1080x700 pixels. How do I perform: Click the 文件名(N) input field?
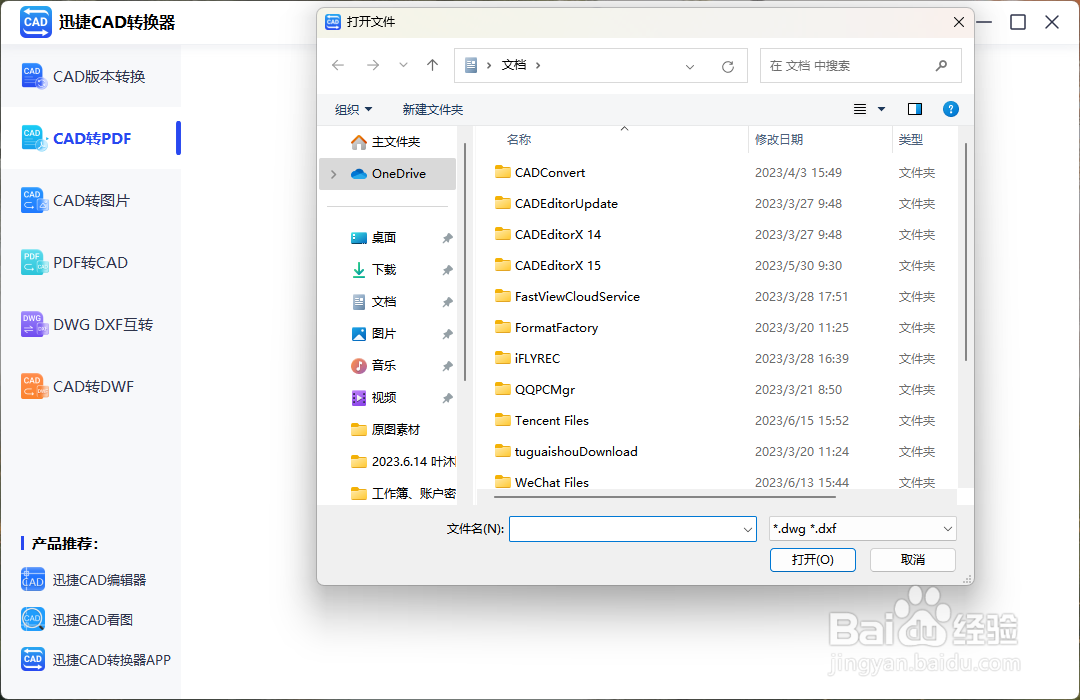[x=633, y=529]
